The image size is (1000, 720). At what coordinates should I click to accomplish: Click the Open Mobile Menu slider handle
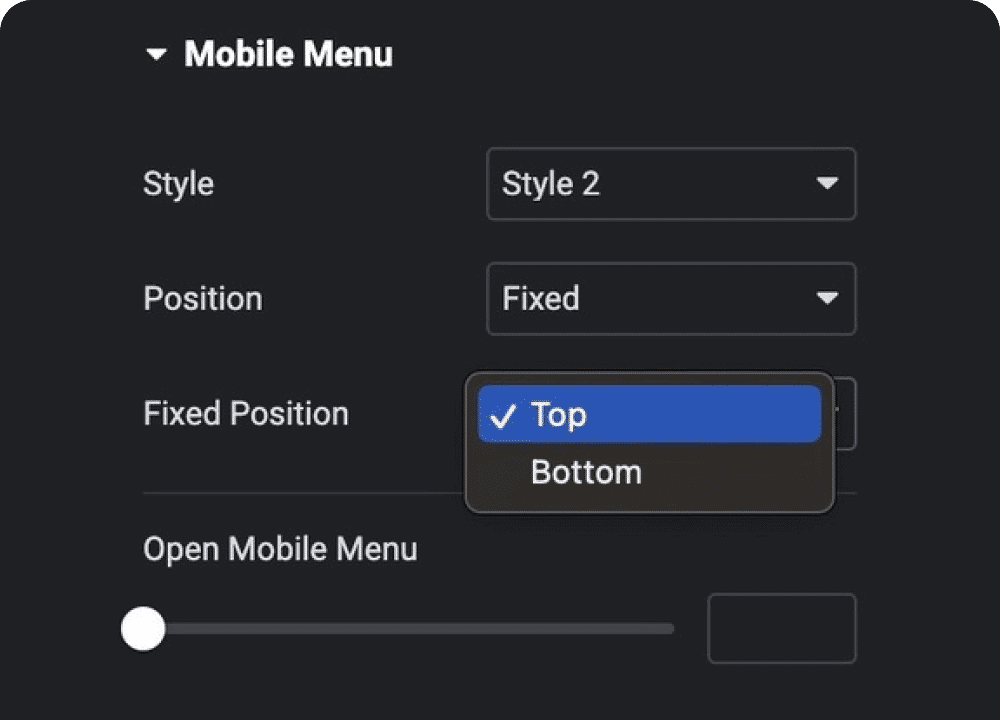point(143,629)
